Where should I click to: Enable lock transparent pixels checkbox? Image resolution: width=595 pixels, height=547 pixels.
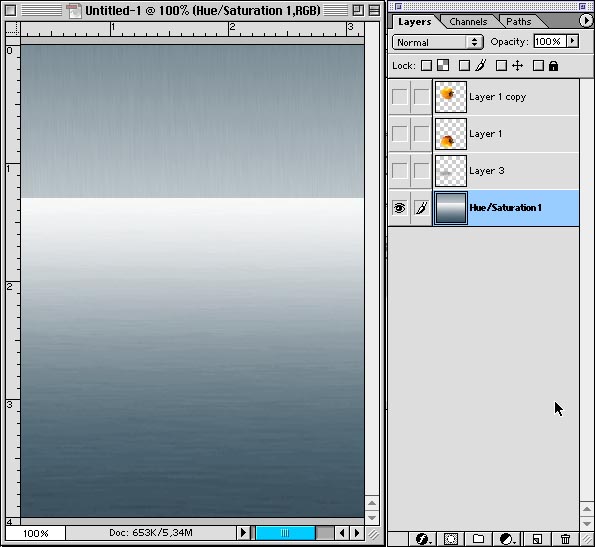(427, 66)
